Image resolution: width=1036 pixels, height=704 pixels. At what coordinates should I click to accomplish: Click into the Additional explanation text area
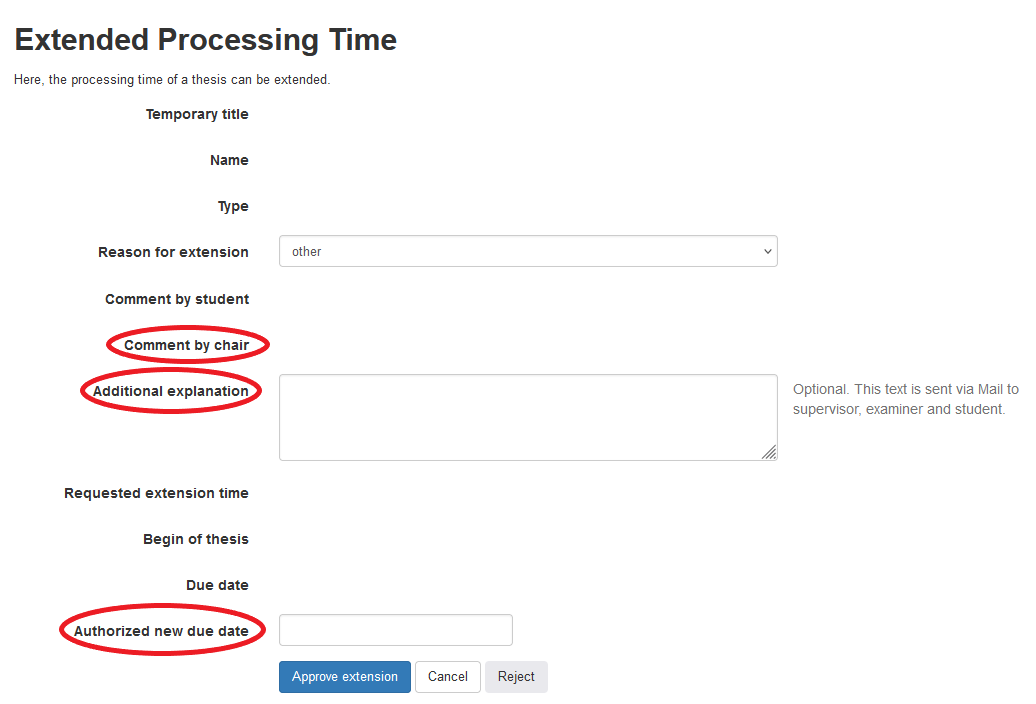[527, 417]
